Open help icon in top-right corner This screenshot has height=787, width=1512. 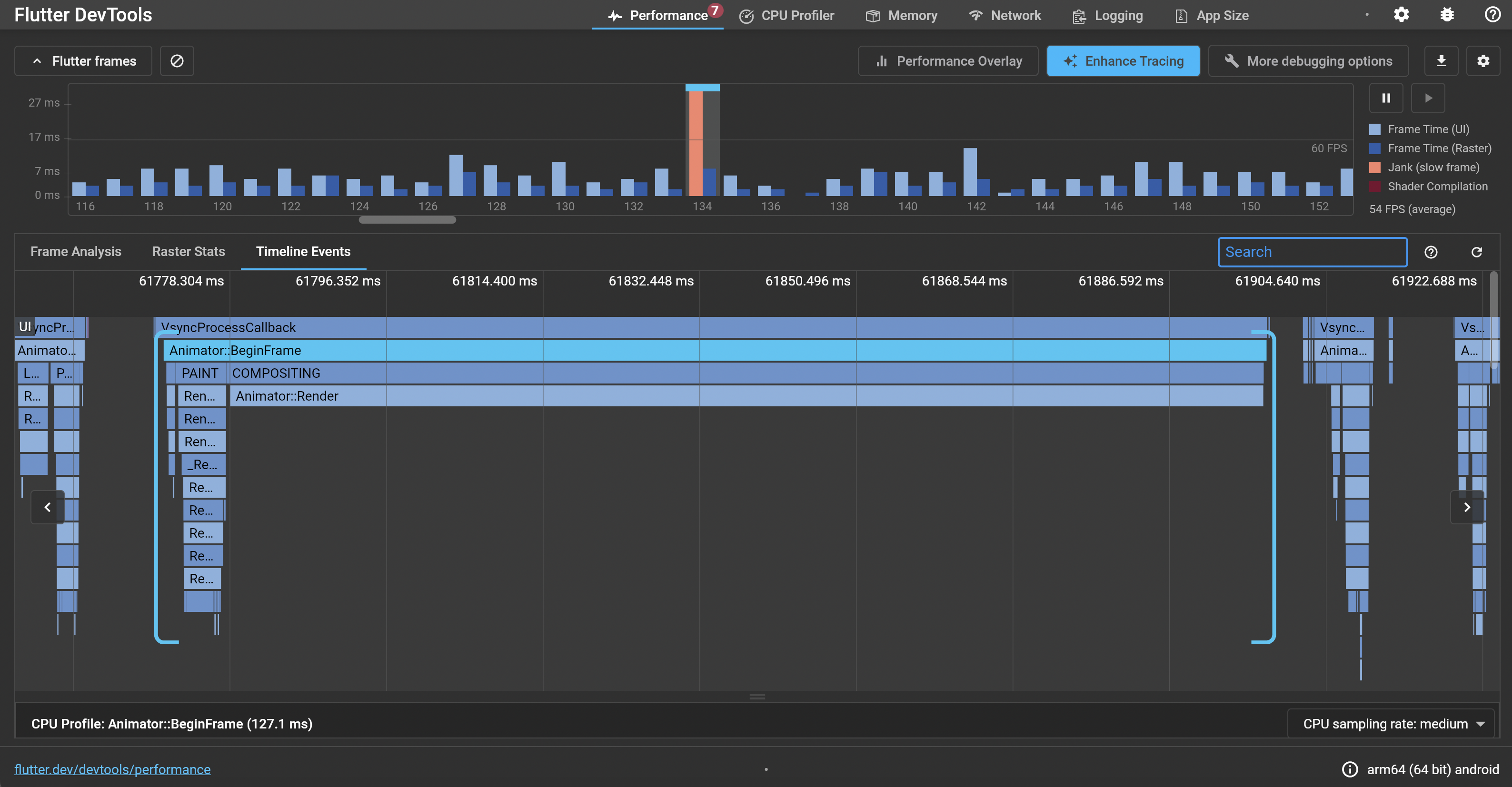[x=1492, y=15]
